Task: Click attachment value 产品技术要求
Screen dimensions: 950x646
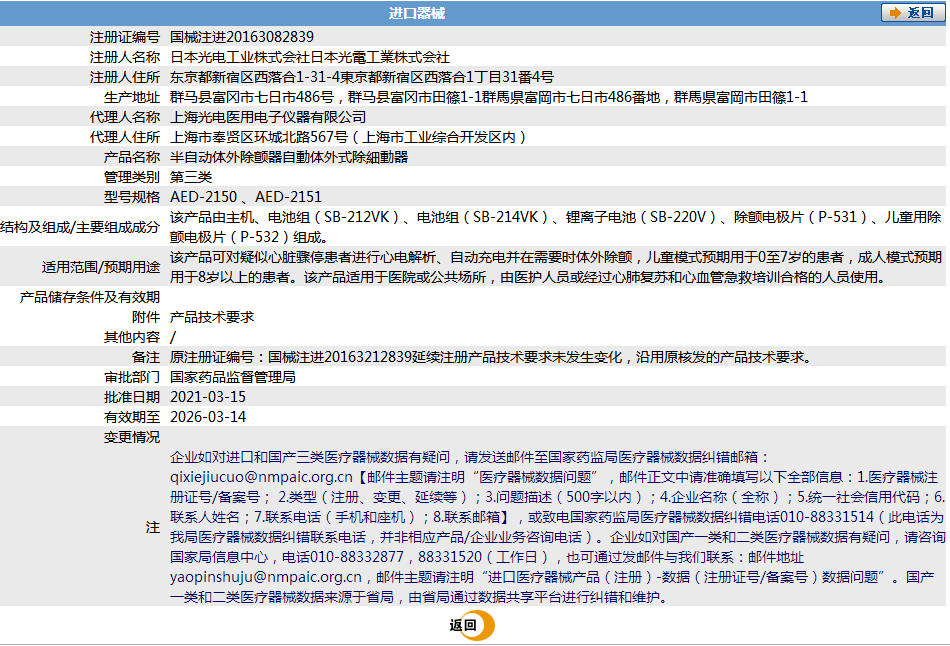Action: click(212, 317)
